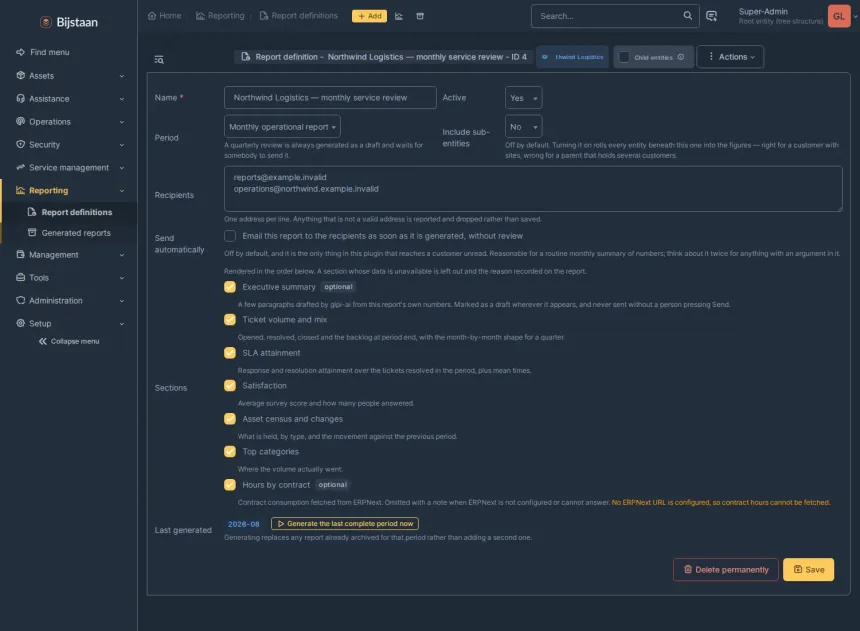Expand the Service management chevron
Viewport: 860px width, 631px height.
(x=122, y=168)
